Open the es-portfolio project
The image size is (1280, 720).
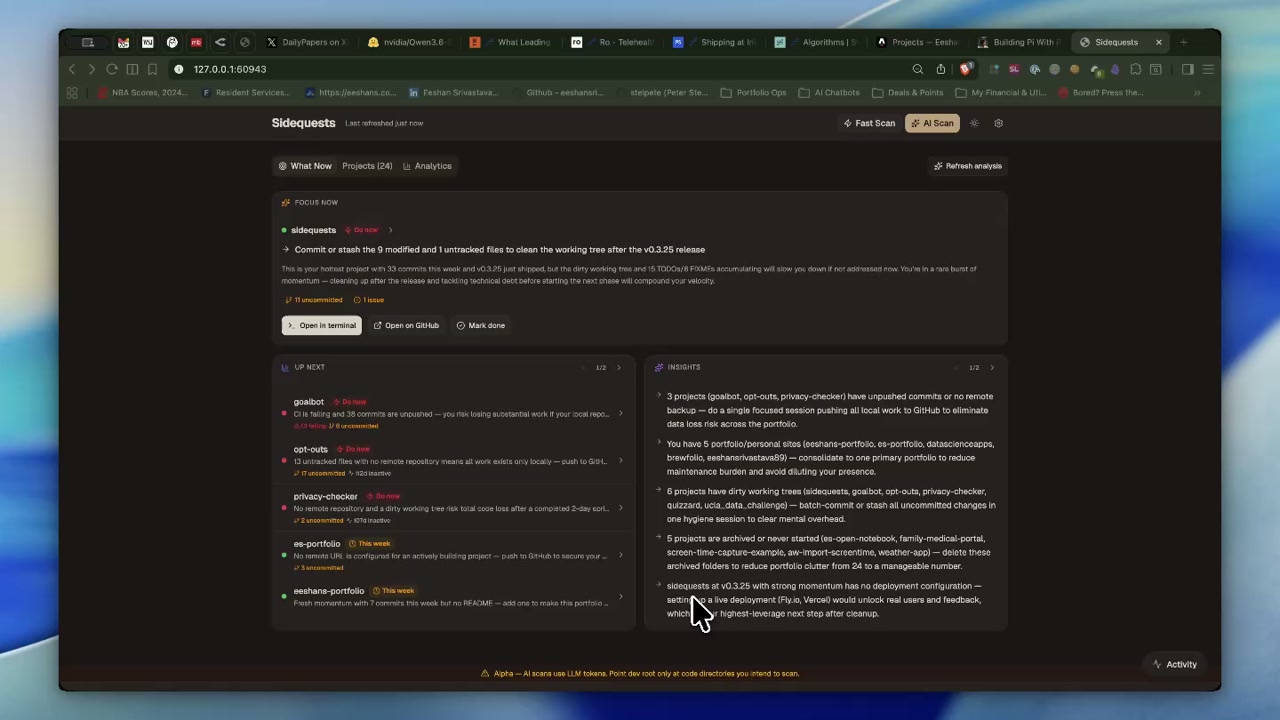316,543
